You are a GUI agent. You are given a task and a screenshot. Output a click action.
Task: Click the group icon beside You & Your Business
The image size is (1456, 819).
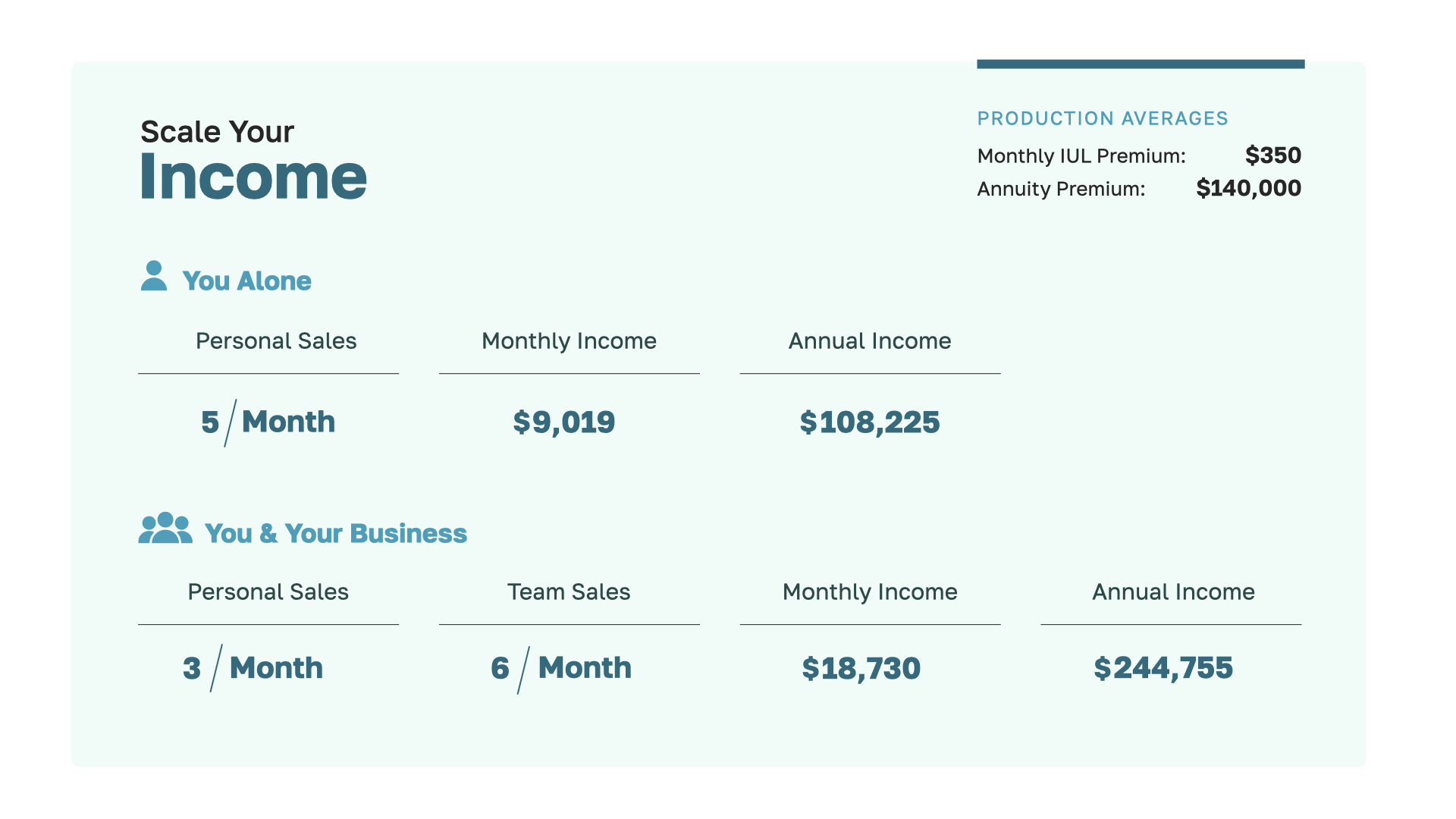pyautogui.click(x=165, y=529)
